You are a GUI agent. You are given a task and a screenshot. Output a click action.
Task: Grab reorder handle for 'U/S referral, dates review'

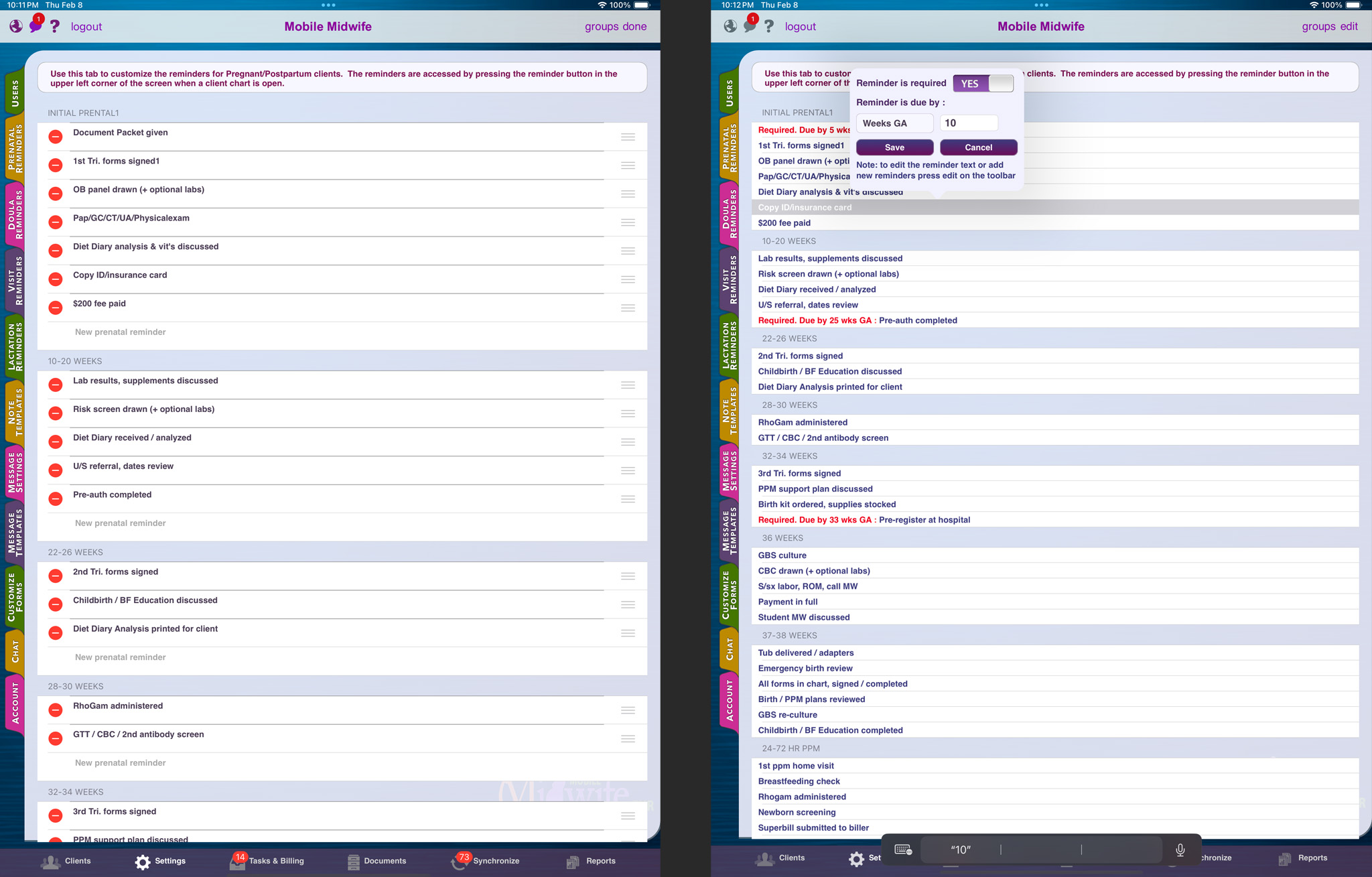point(628,470)
